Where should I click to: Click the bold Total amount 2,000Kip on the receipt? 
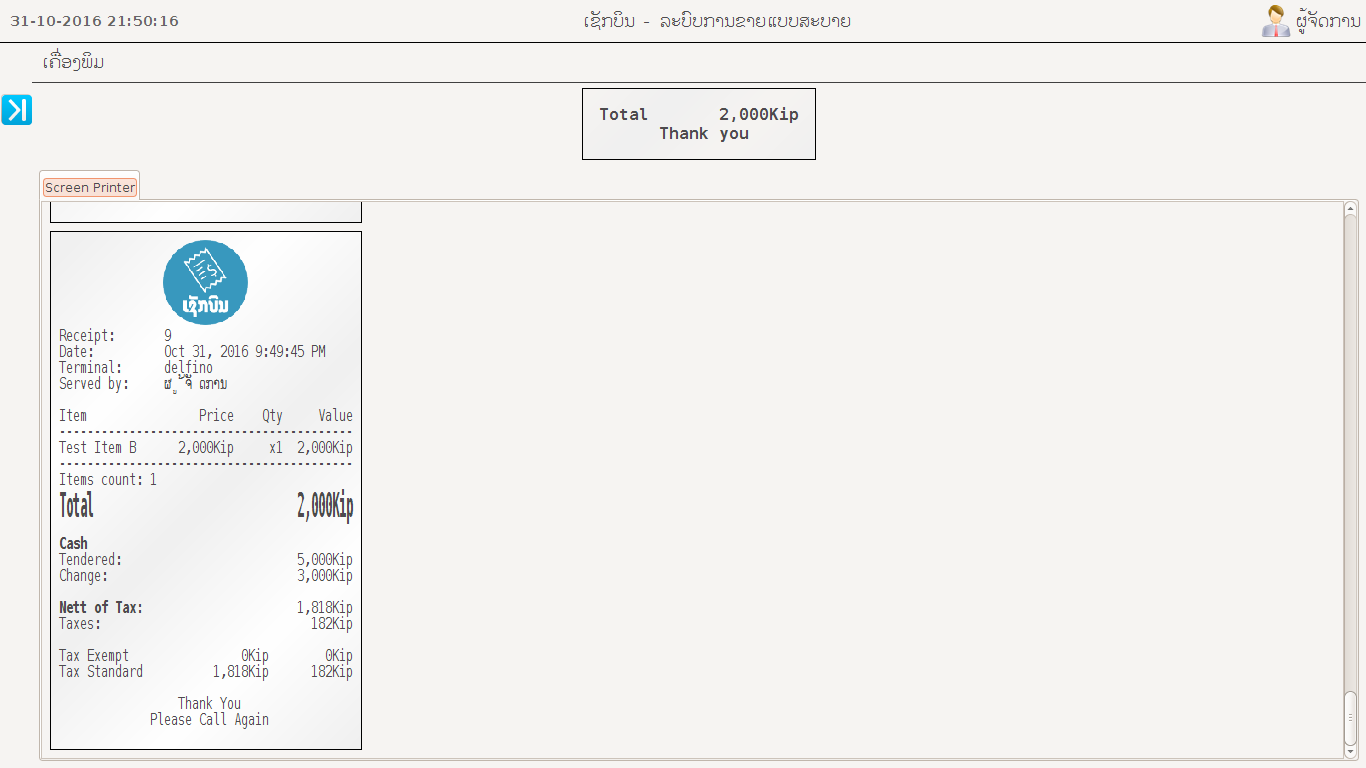324,507
